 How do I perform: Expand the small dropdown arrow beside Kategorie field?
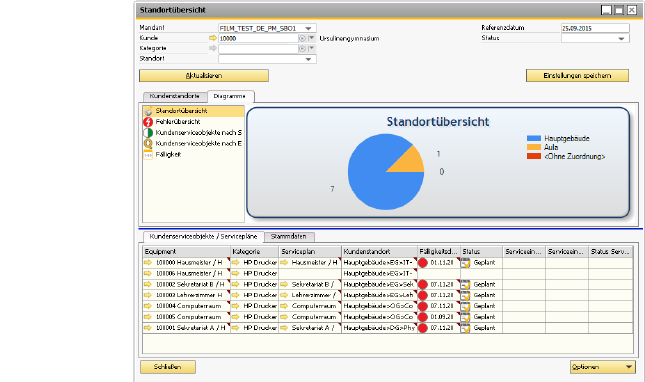pyautogui.click(x=311, y=48)
